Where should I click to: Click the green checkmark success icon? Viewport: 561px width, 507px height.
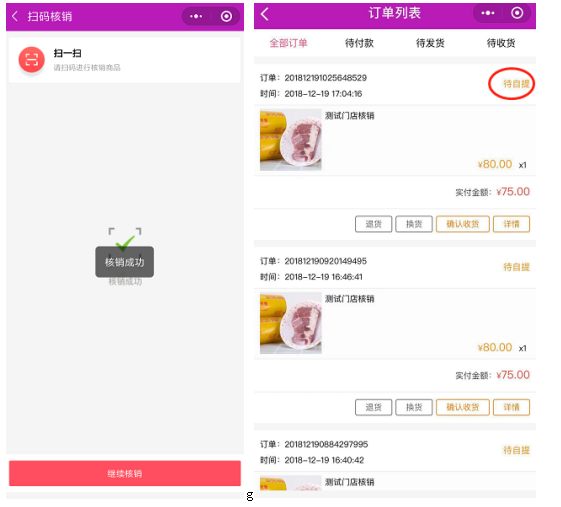point(125,243)
